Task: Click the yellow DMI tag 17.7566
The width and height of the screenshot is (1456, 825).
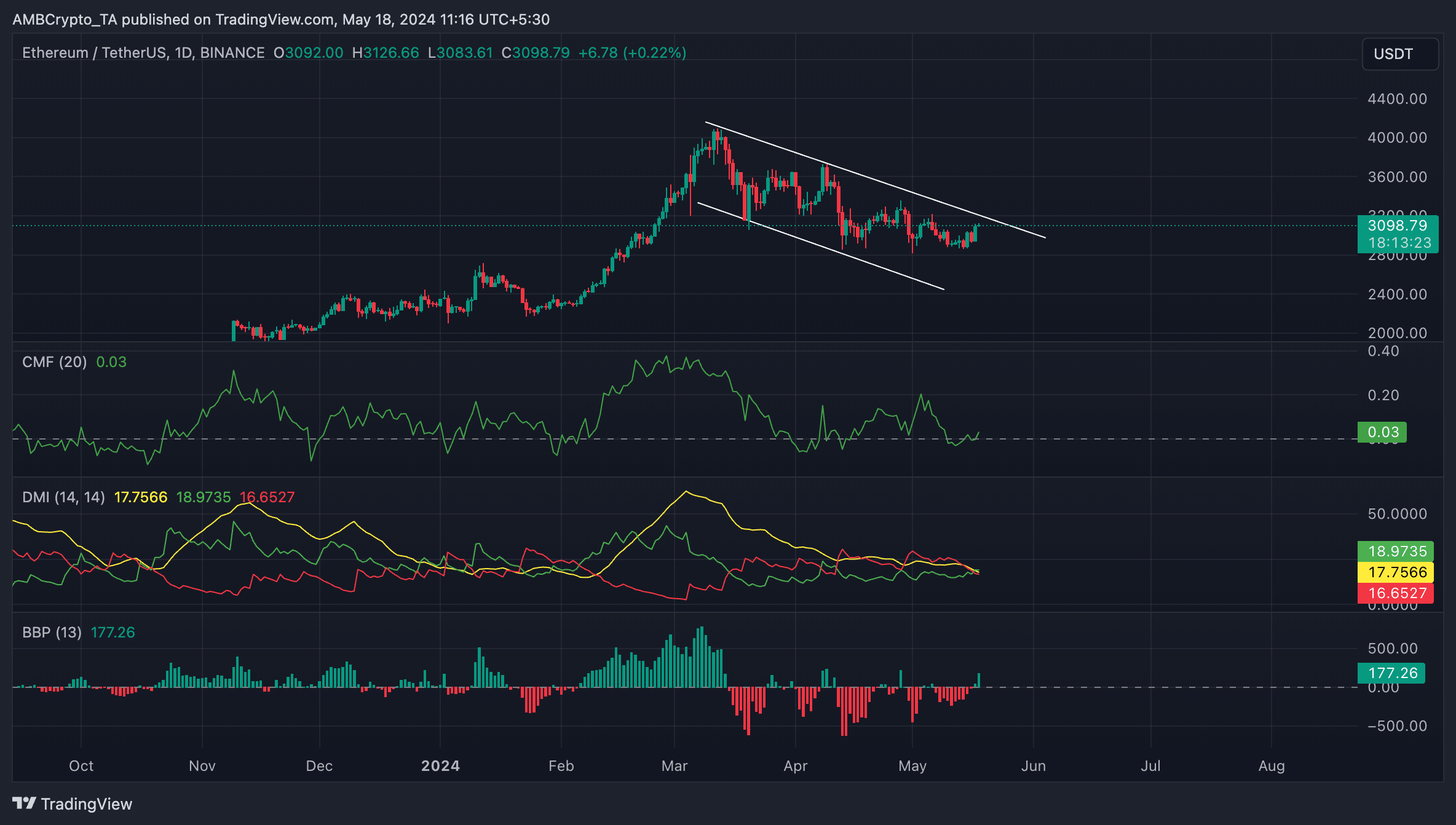Action: tap(1396, 572)
